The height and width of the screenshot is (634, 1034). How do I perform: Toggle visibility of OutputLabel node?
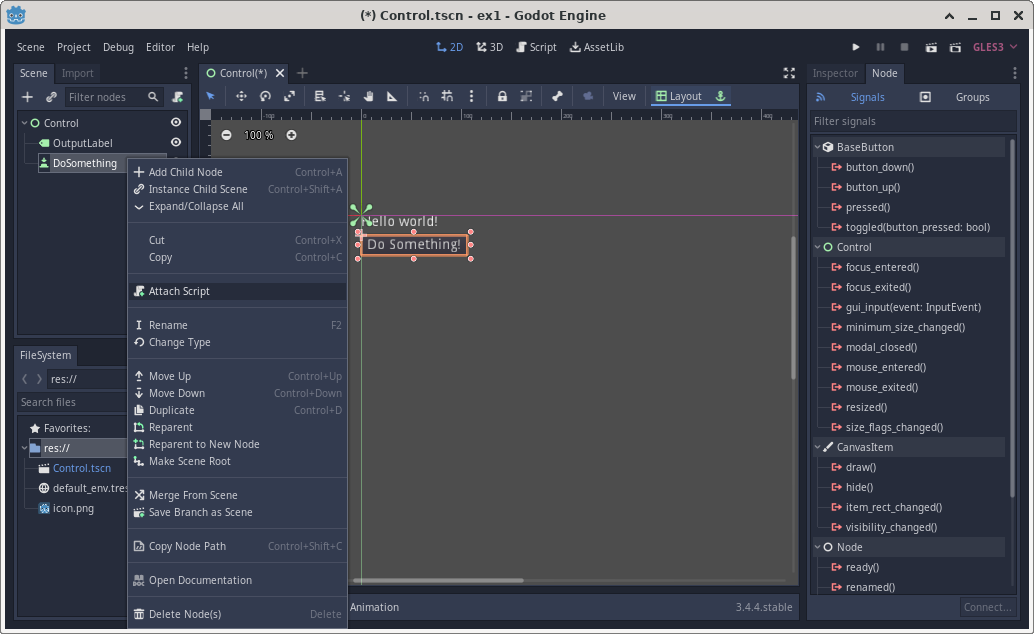[176, 143]
